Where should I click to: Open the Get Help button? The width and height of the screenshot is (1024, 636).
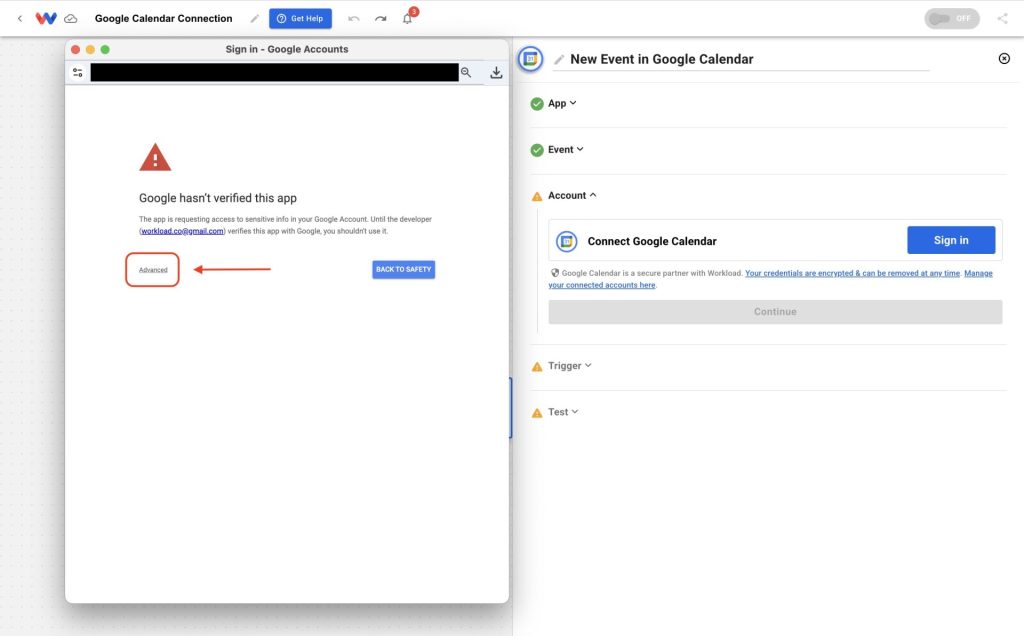300,18
